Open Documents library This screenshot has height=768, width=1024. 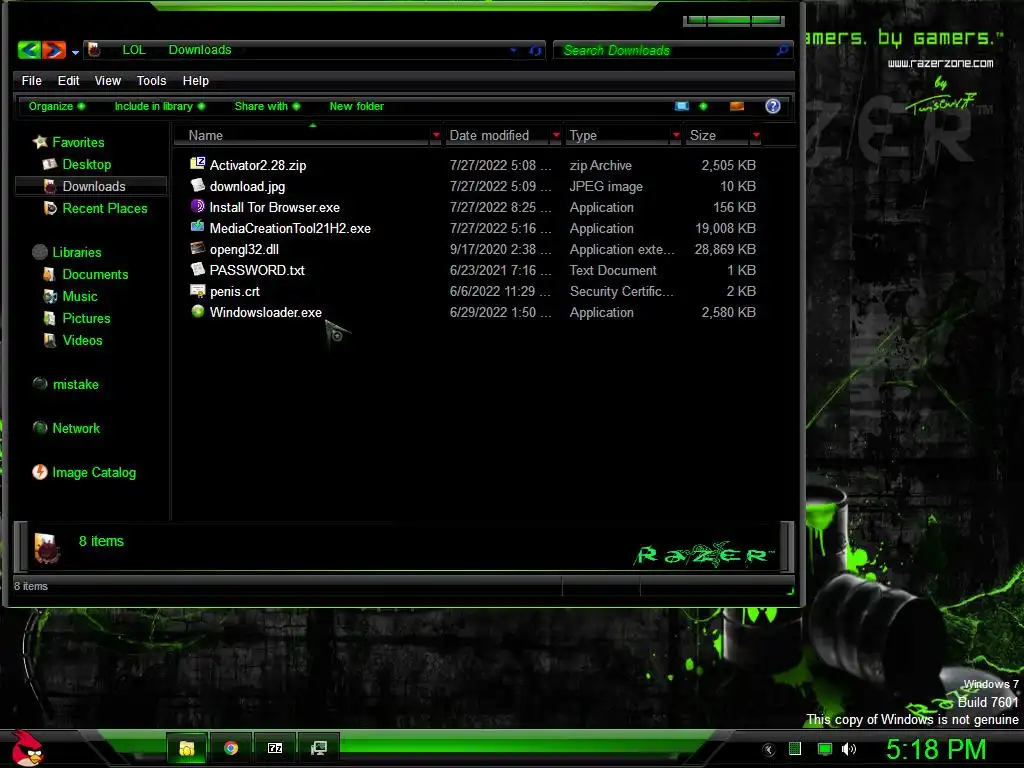tap(95, 274)
